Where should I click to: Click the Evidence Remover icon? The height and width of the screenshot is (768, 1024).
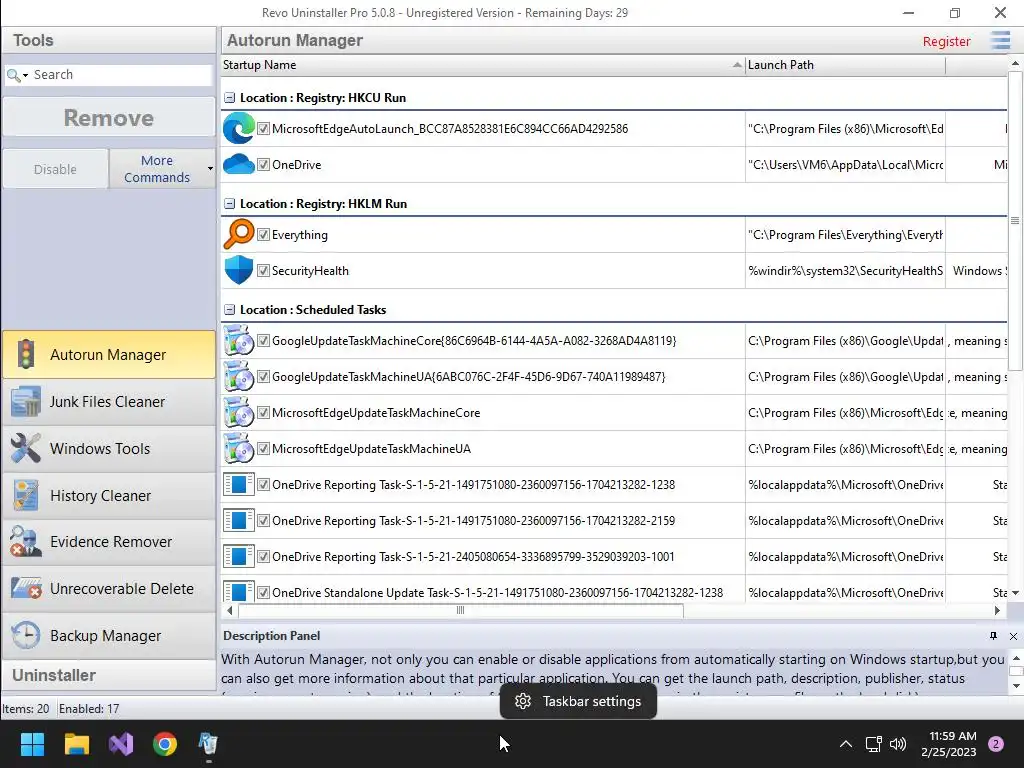26,541
